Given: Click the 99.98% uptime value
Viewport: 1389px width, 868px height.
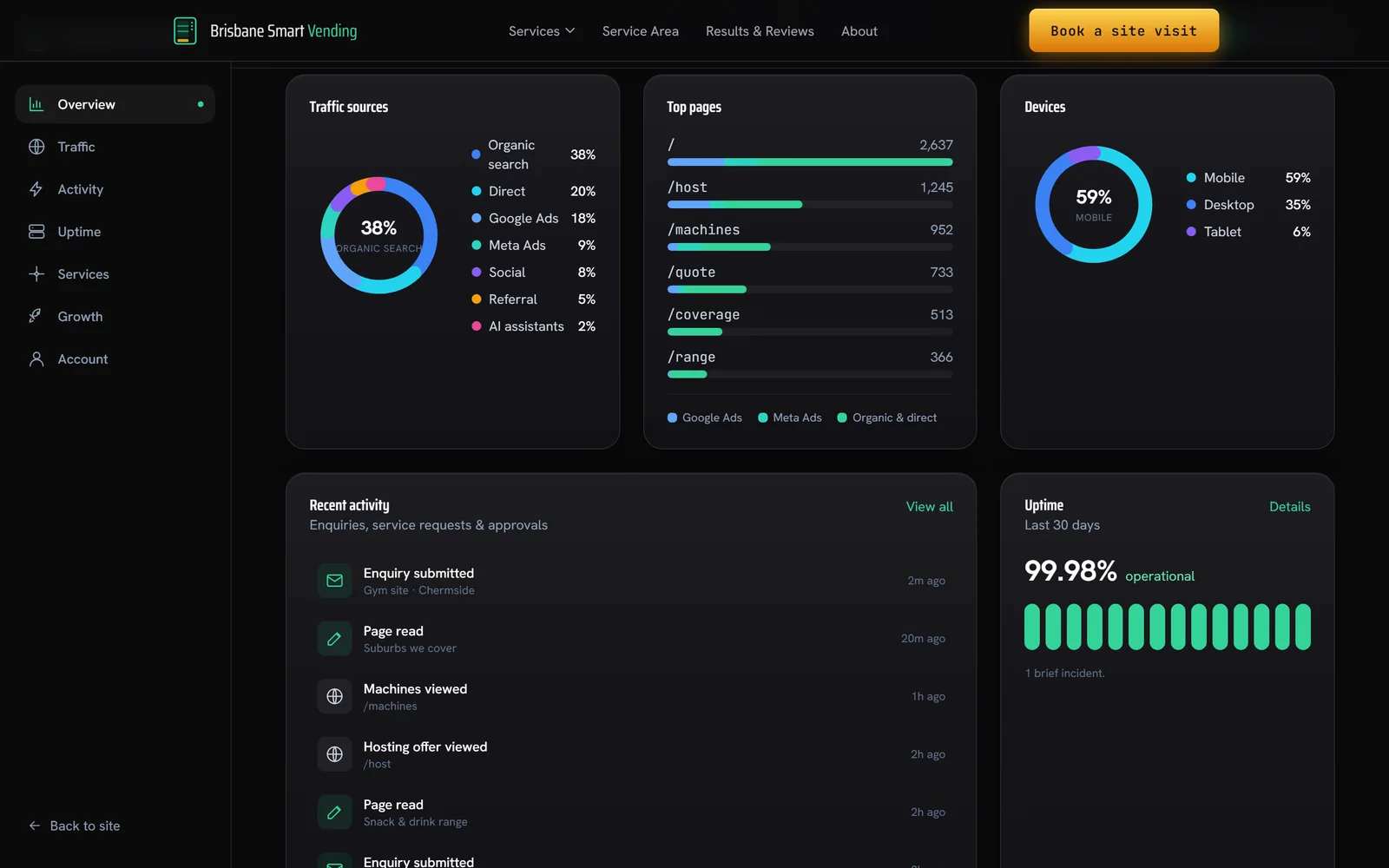Looking at the screenshot, I should tap(1070, 571).
